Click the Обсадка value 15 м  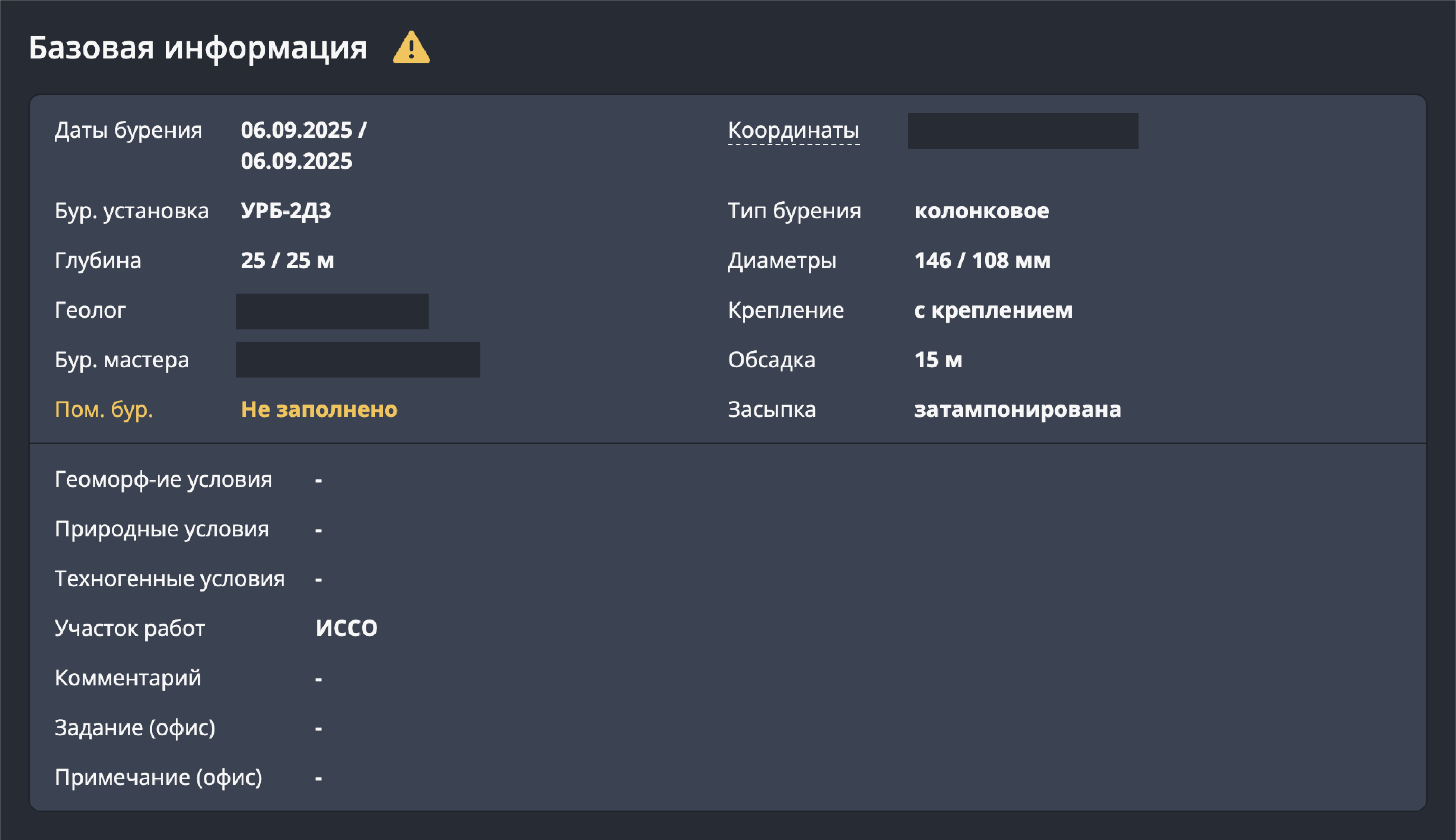[x=938, y=360]
